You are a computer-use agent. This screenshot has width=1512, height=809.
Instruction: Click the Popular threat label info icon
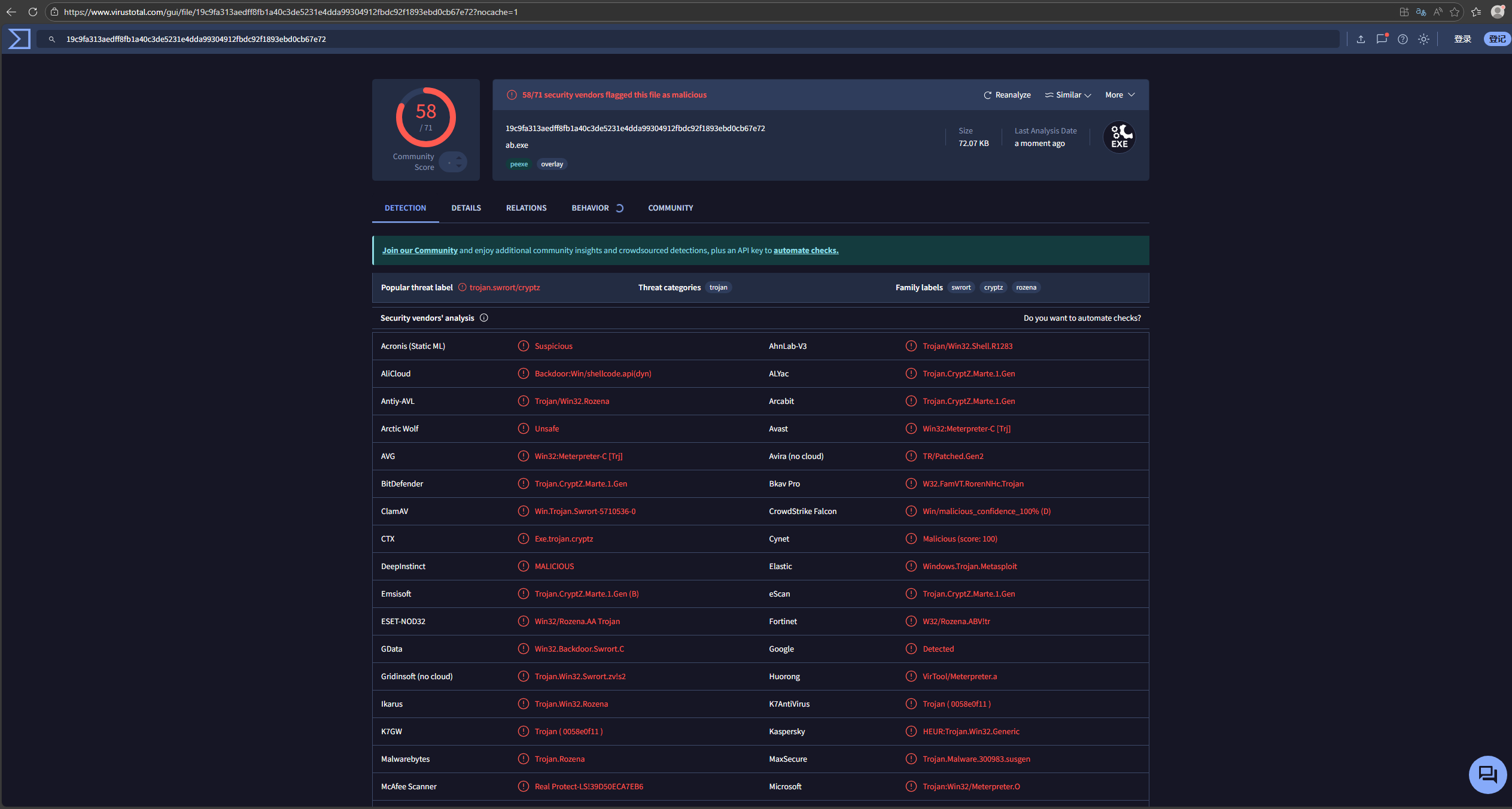pos(462,287)
